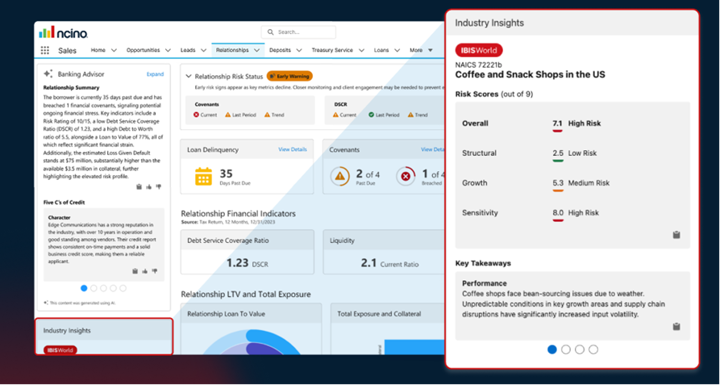Click Expand link in Banking Advisor
Viewport: 720px width, 385px height.
click(155, 74)
